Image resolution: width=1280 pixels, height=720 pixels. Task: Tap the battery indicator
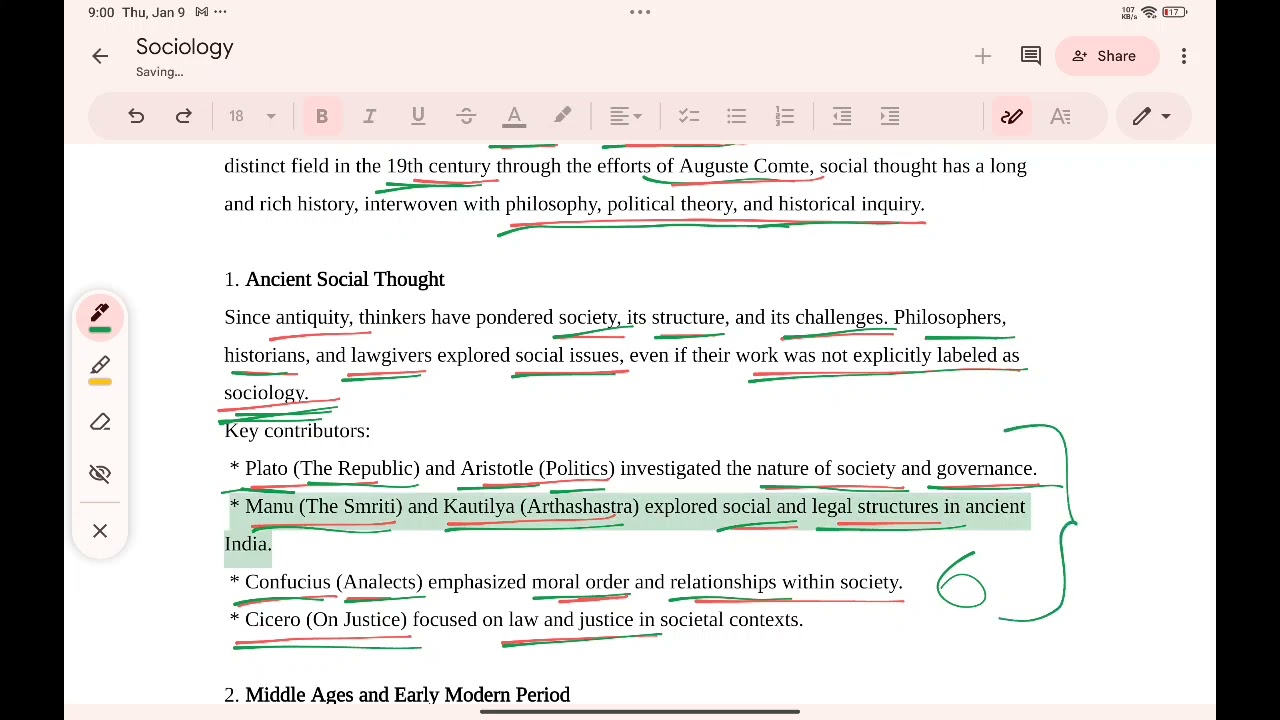tap(1174, 12)
